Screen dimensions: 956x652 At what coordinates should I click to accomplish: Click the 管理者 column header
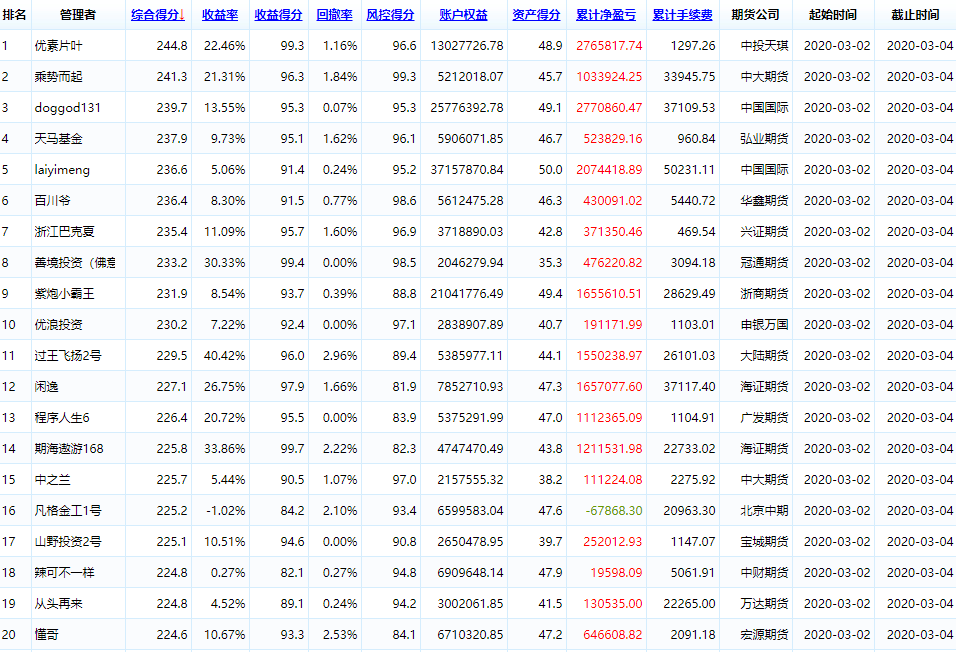[77, 15]
